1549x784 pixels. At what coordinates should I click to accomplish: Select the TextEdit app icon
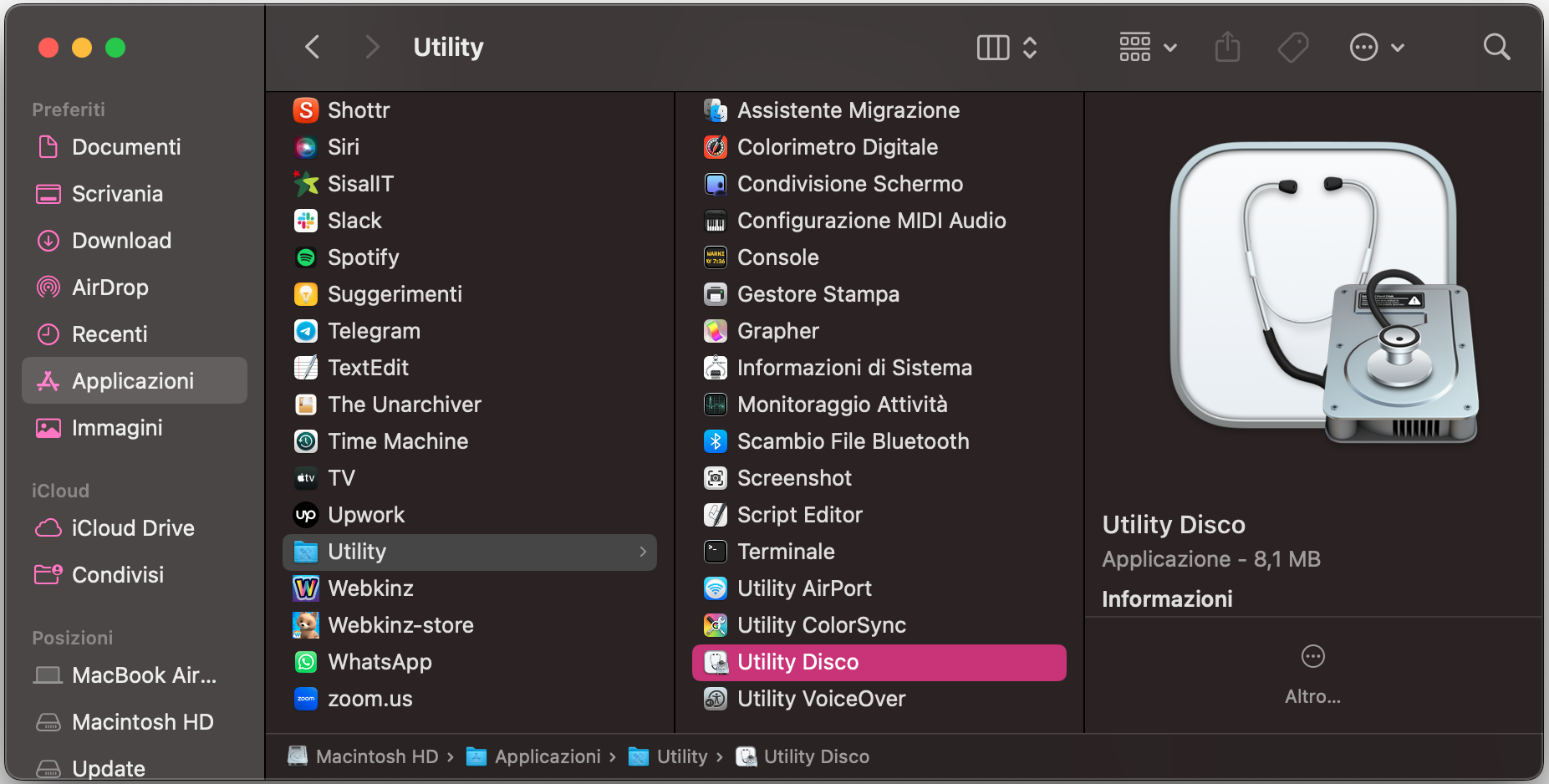[306, 368]
